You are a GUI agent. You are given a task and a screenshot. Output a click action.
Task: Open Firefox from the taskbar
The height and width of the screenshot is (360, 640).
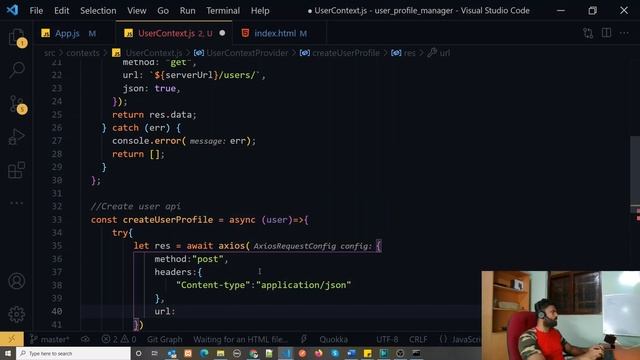319,353
